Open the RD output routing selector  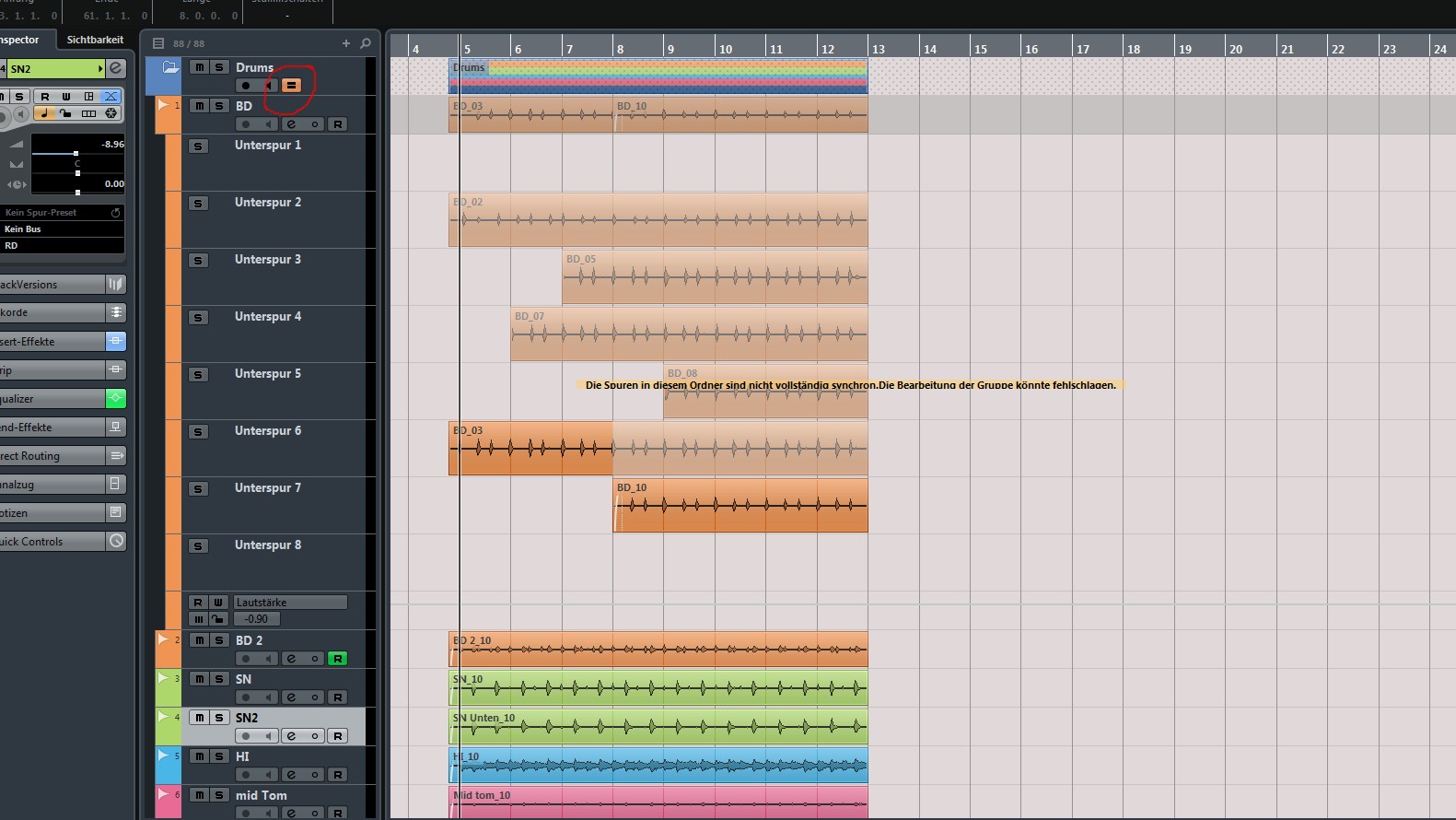[63, 246]
